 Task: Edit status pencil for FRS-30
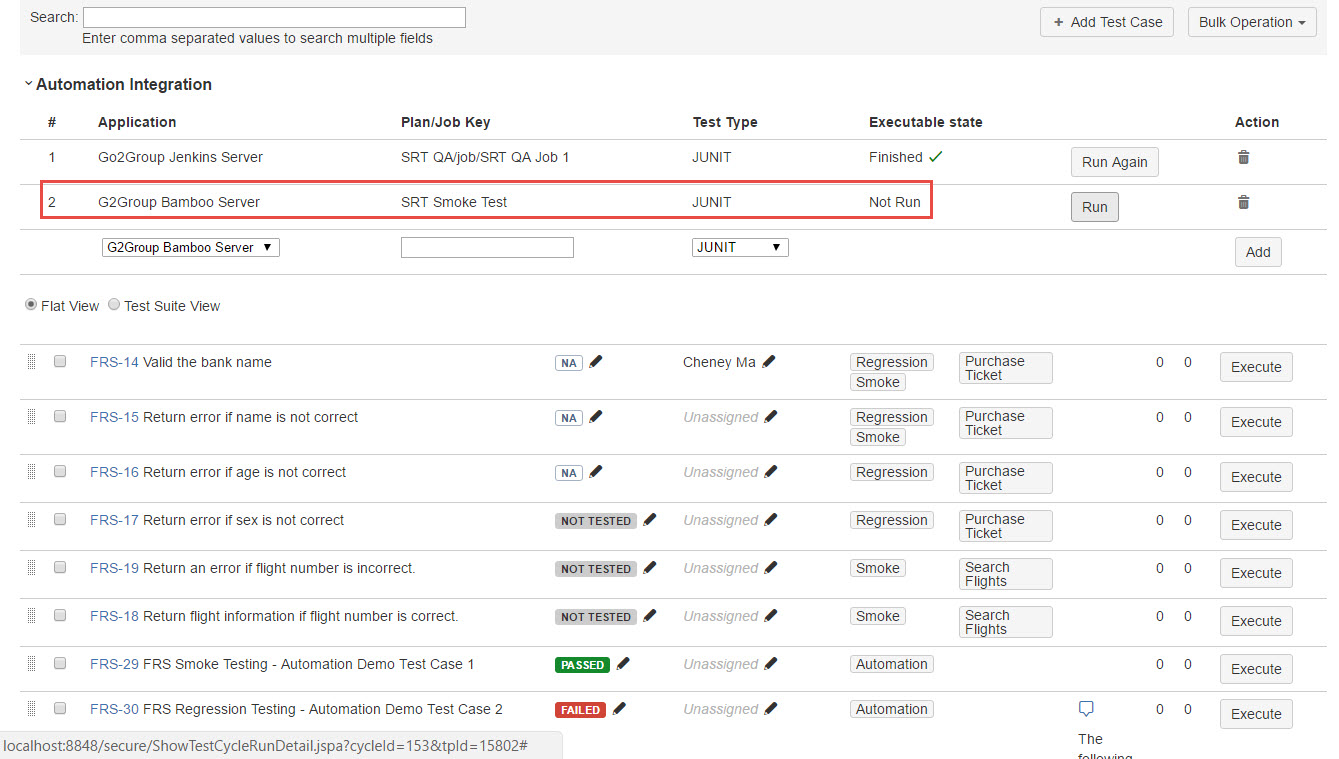pyautogui.click(x=619, y=709)
